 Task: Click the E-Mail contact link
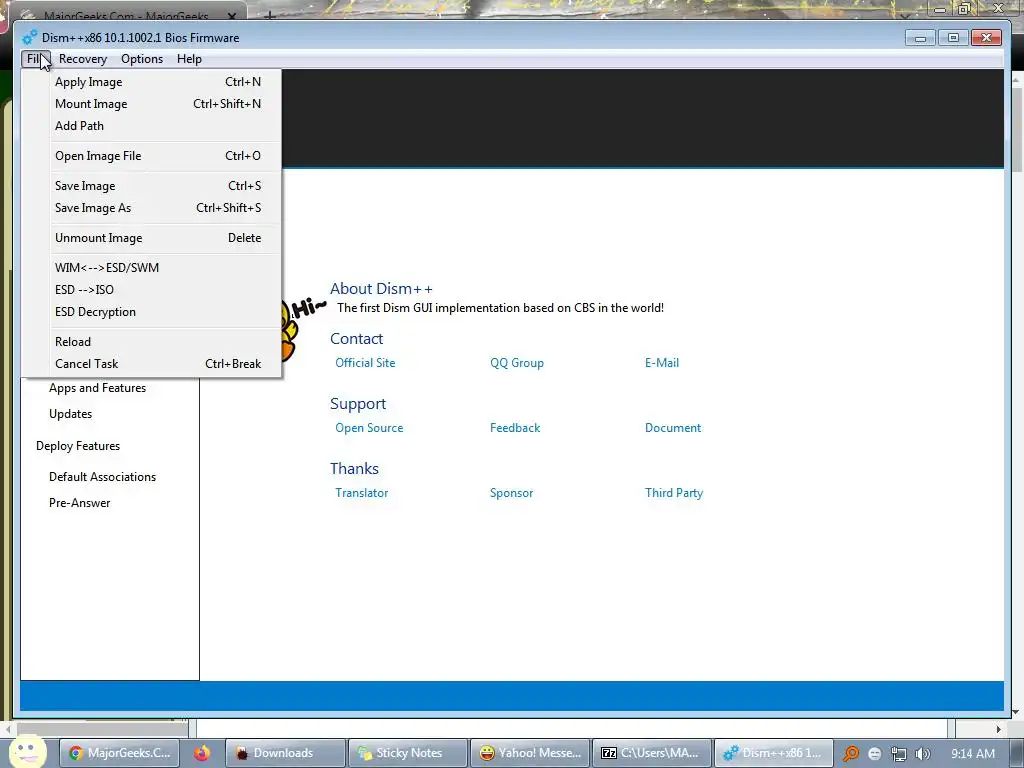(662, 363)
